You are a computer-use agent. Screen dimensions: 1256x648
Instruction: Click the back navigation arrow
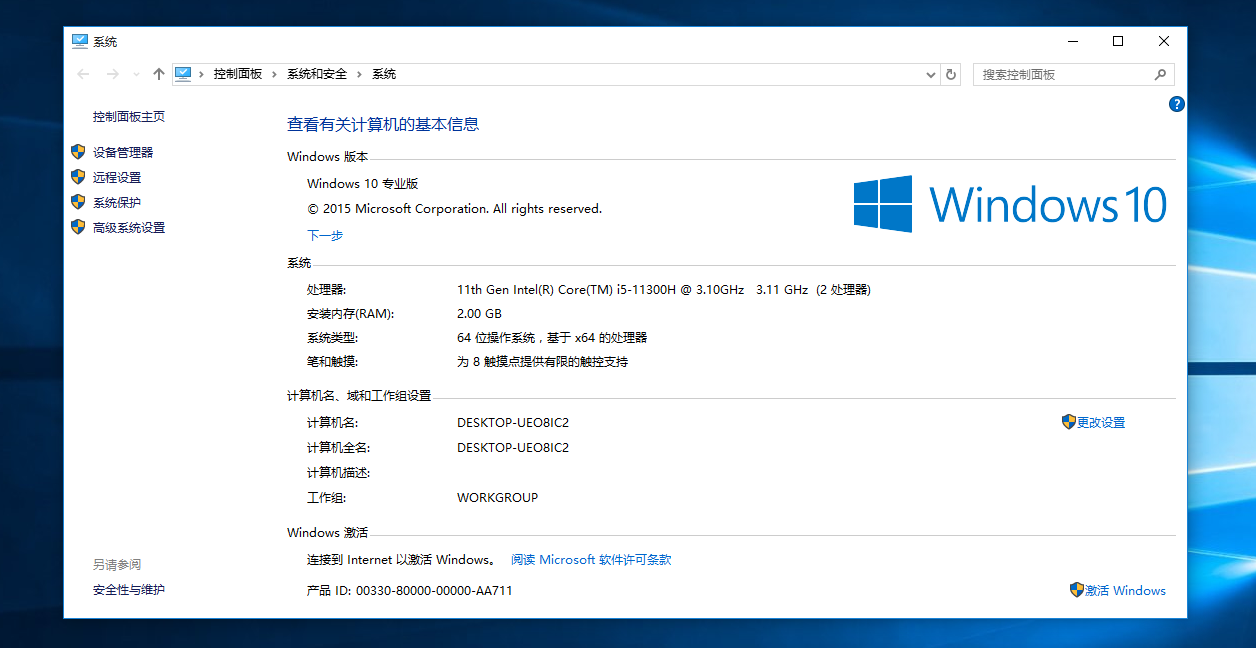(x=83, y=74)
